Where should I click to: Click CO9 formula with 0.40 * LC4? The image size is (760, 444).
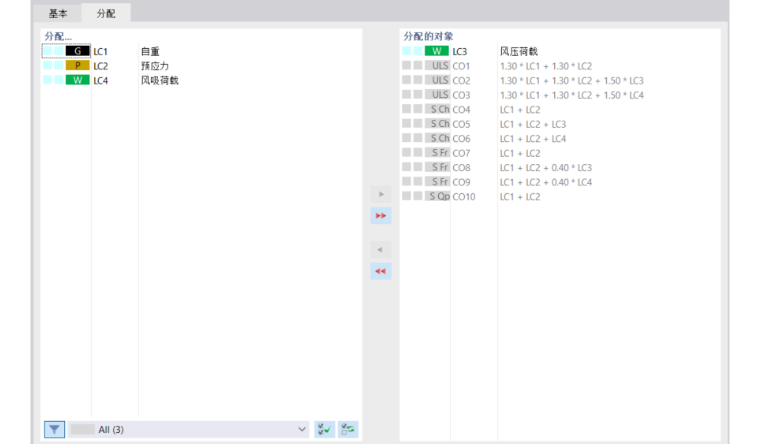click(546, 182)
